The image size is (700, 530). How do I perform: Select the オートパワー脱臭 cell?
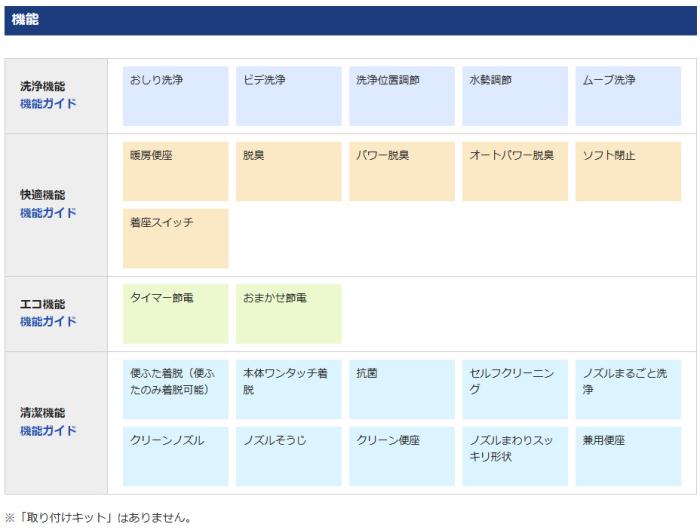[x=515, y=171]
